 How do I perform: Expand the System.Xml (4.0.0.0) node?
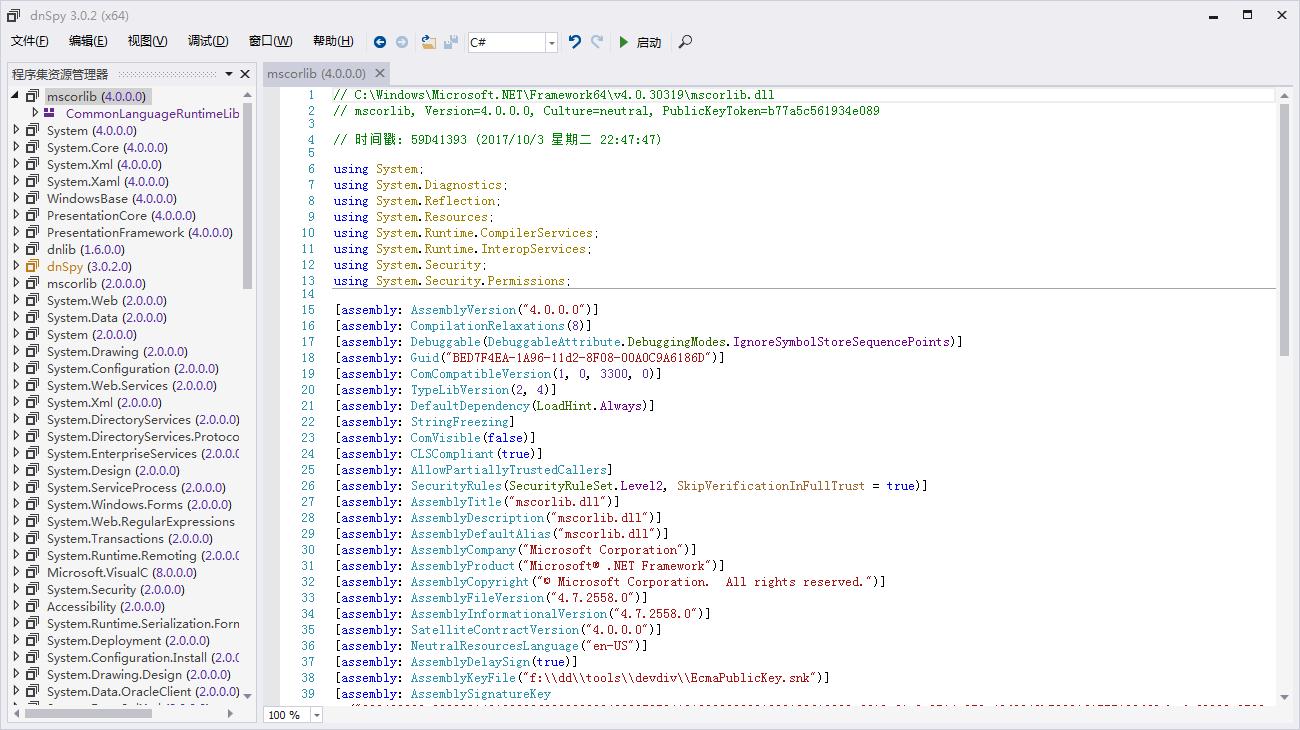point(16,164)
